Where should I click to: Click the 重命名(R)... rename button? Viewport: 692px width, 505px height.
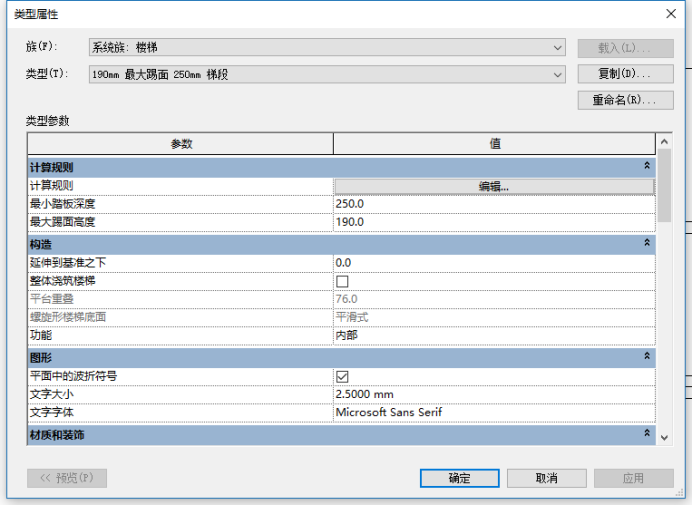pos(625,100)
